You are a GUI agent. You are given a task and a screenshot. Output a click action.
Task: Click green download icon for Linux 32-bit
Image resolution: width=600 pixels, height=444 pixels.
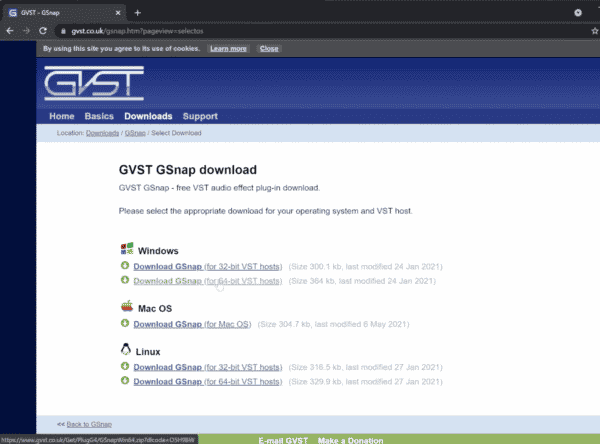125,366
